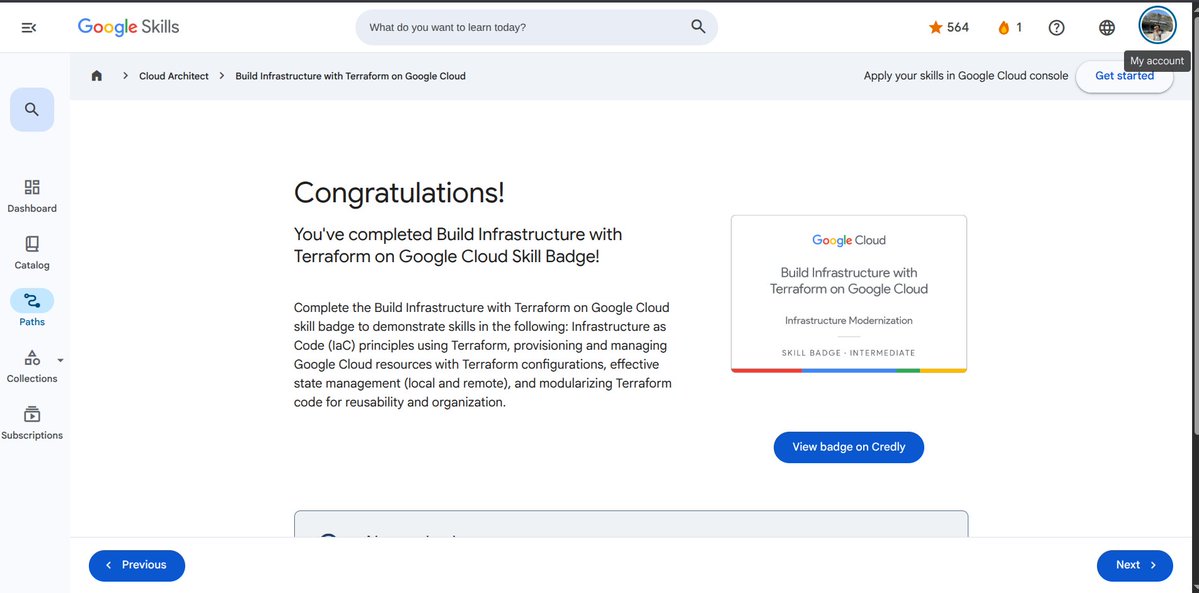Click the 'Congratulations!' heading
This screenshot has height=593, width=1199.
[399, 193]
